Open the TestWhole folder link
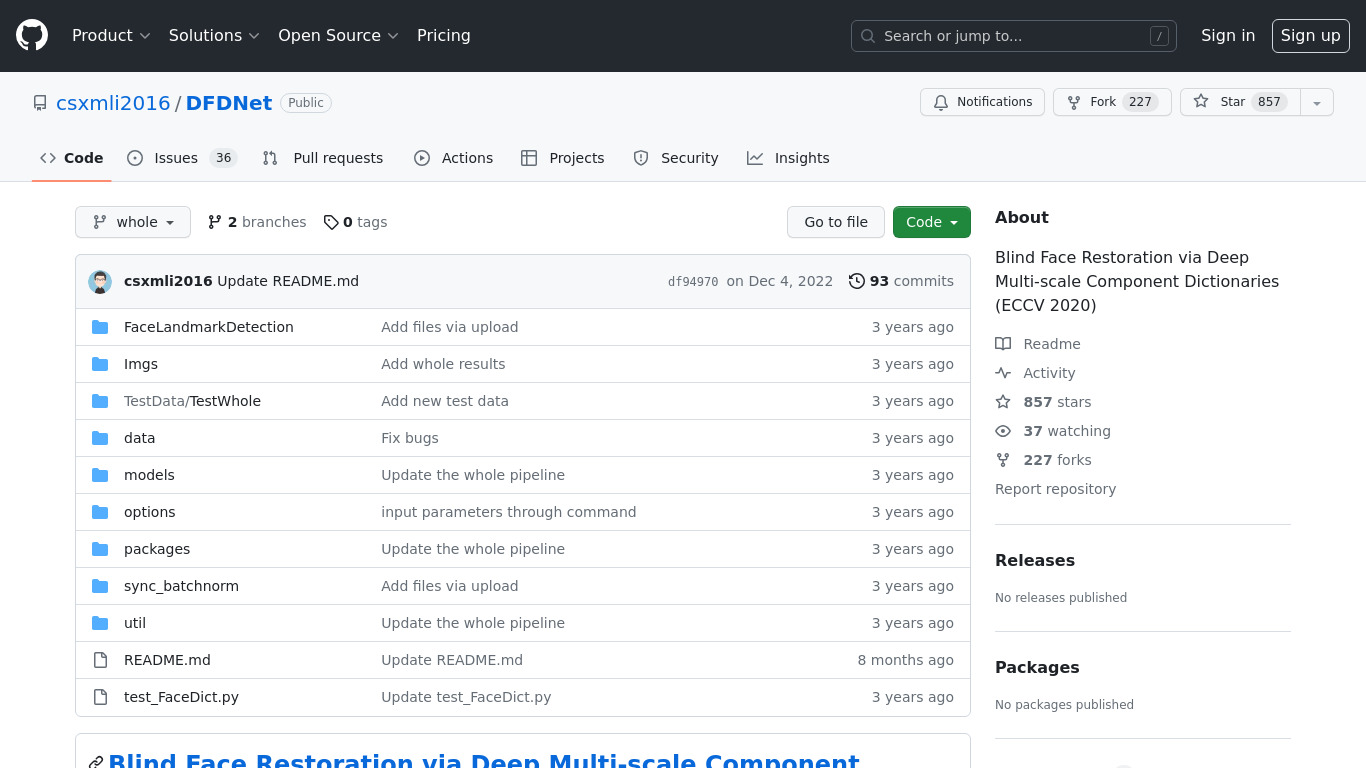 click(225, 401)
